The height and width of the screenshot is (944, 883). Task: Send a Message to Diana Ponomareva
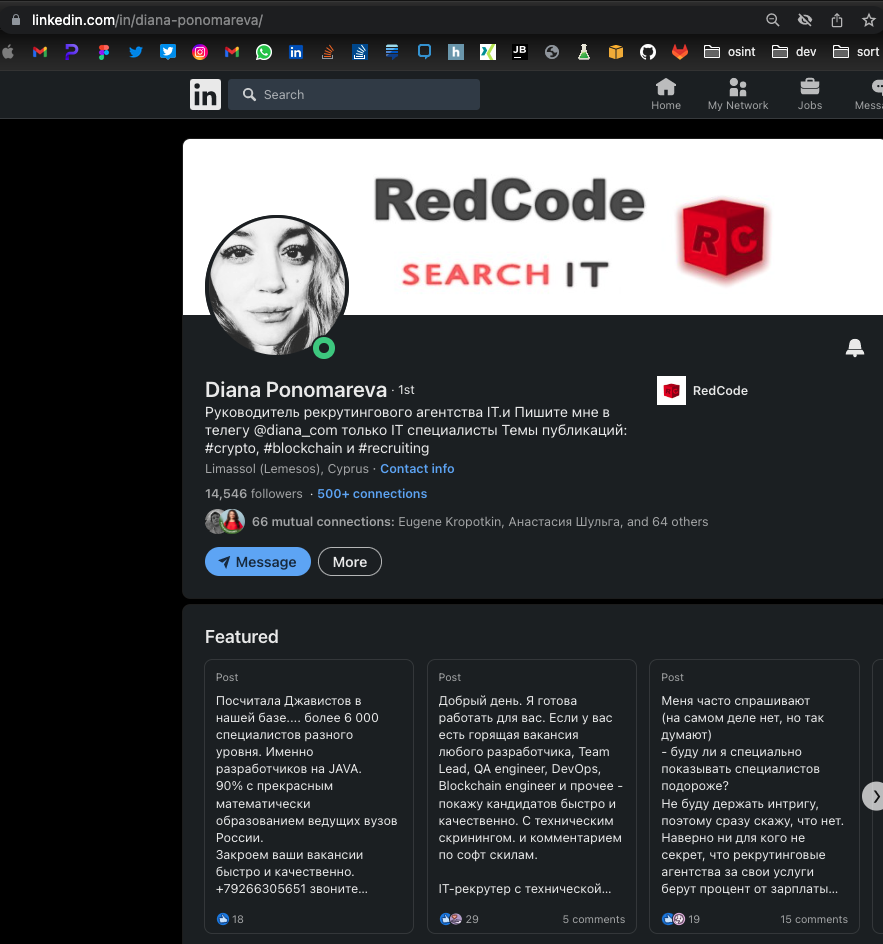point(258,562)
